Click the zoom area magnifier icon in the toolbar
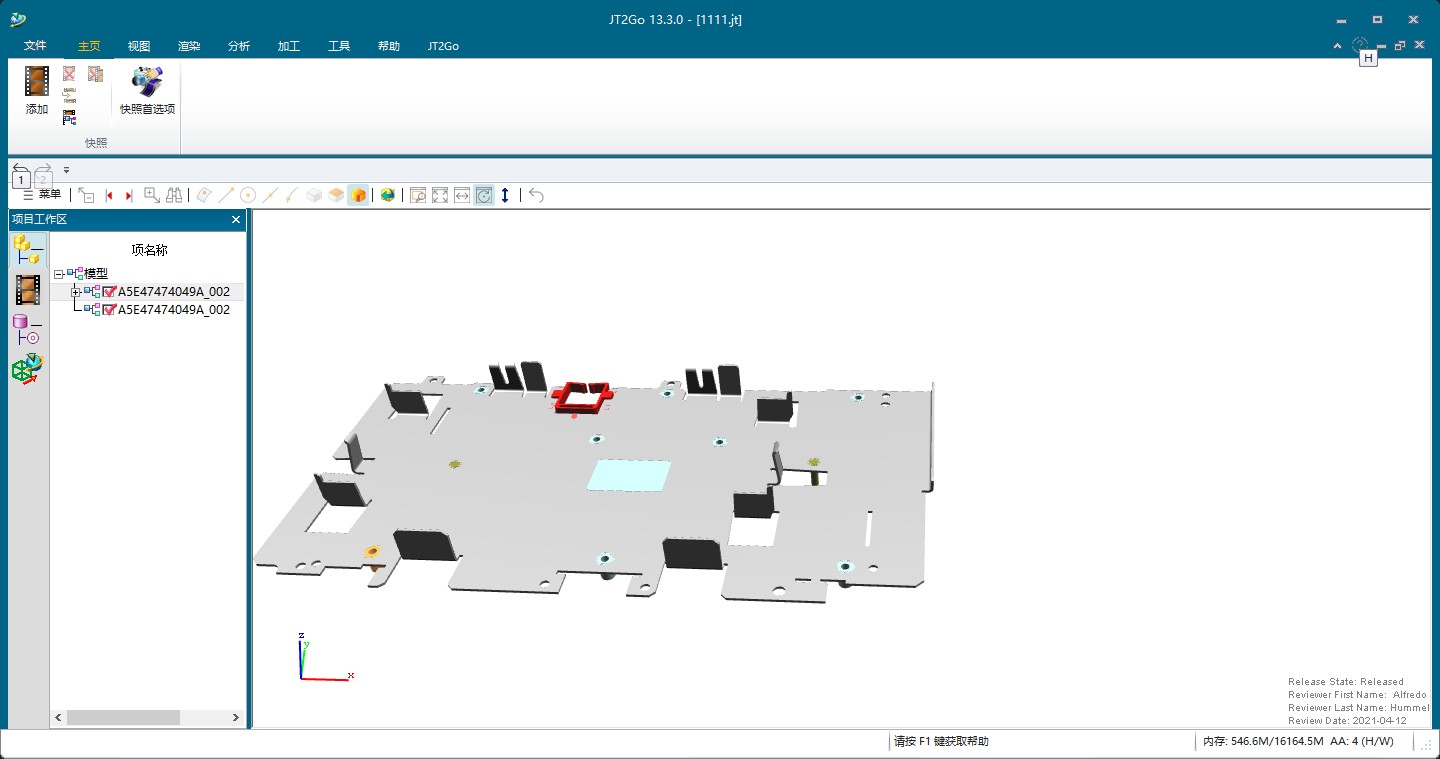 152,196
